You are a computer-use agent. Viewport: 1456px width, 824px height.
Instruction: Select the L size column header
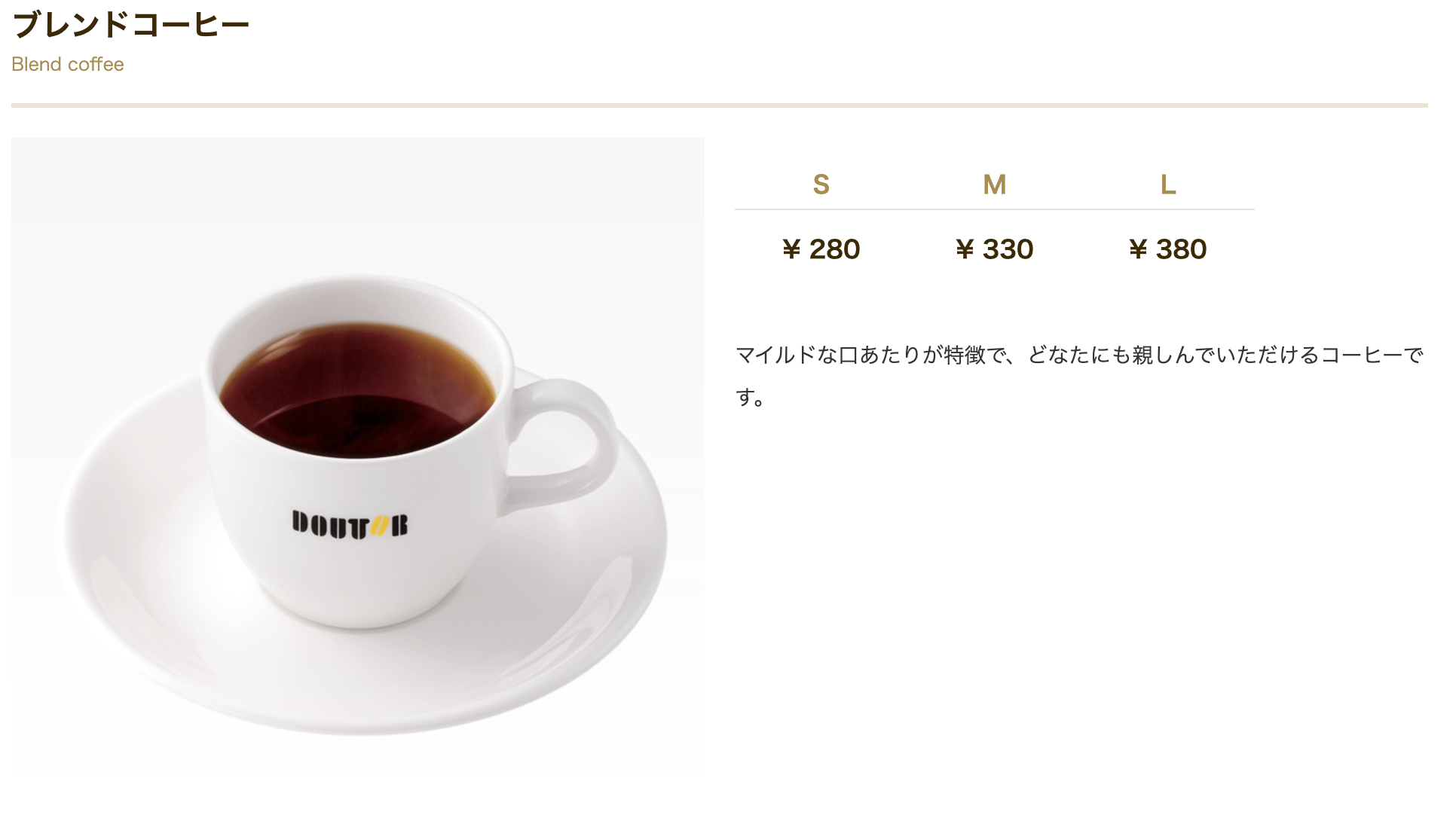pos(1168,185)
